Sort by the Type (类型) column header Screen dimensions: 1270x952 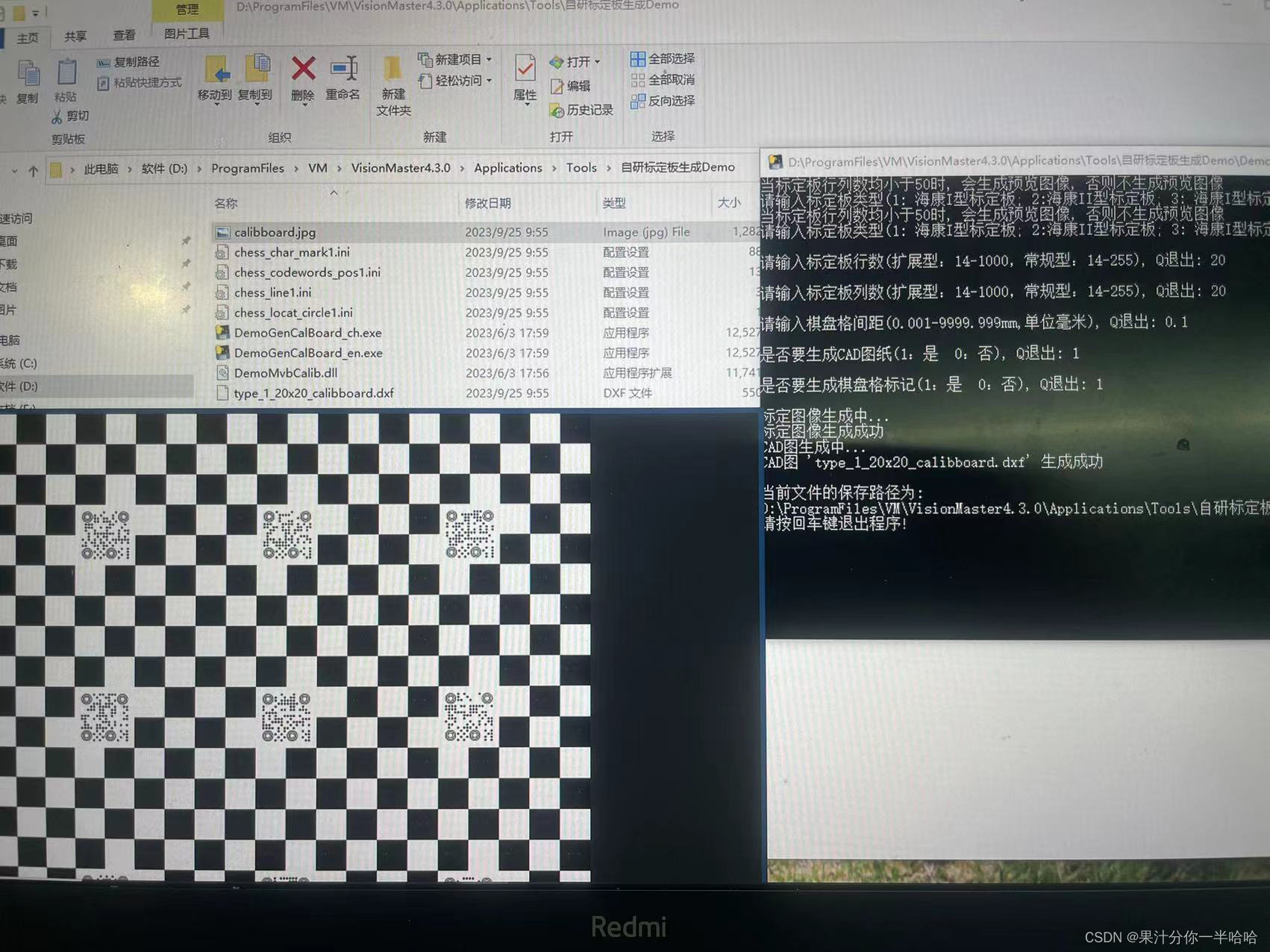click(614, 203)
